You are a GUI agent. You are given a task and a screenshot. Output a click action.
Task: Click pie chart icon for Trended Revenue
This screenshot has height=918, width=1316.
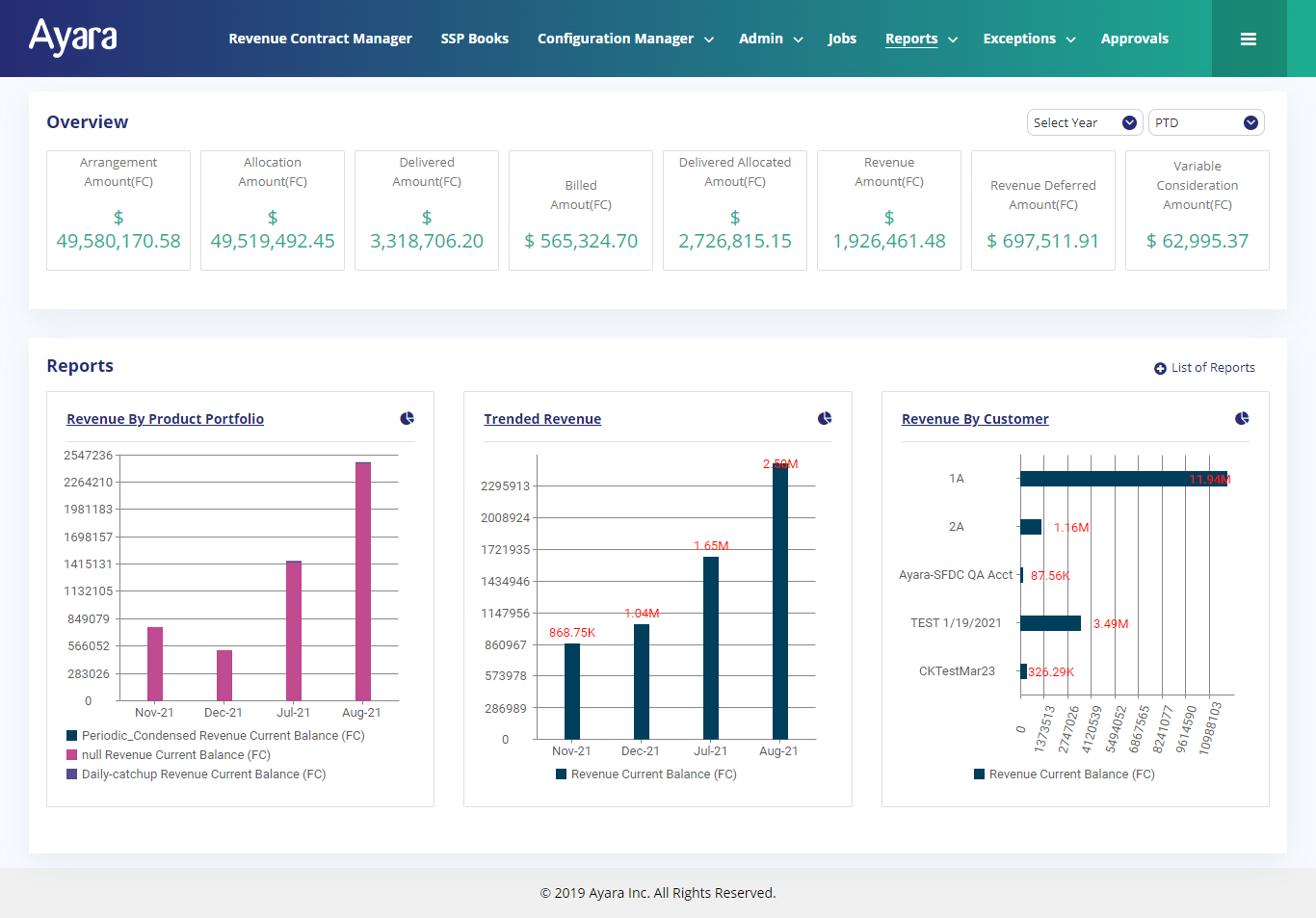pyautogui.click(x=825, y=418)
